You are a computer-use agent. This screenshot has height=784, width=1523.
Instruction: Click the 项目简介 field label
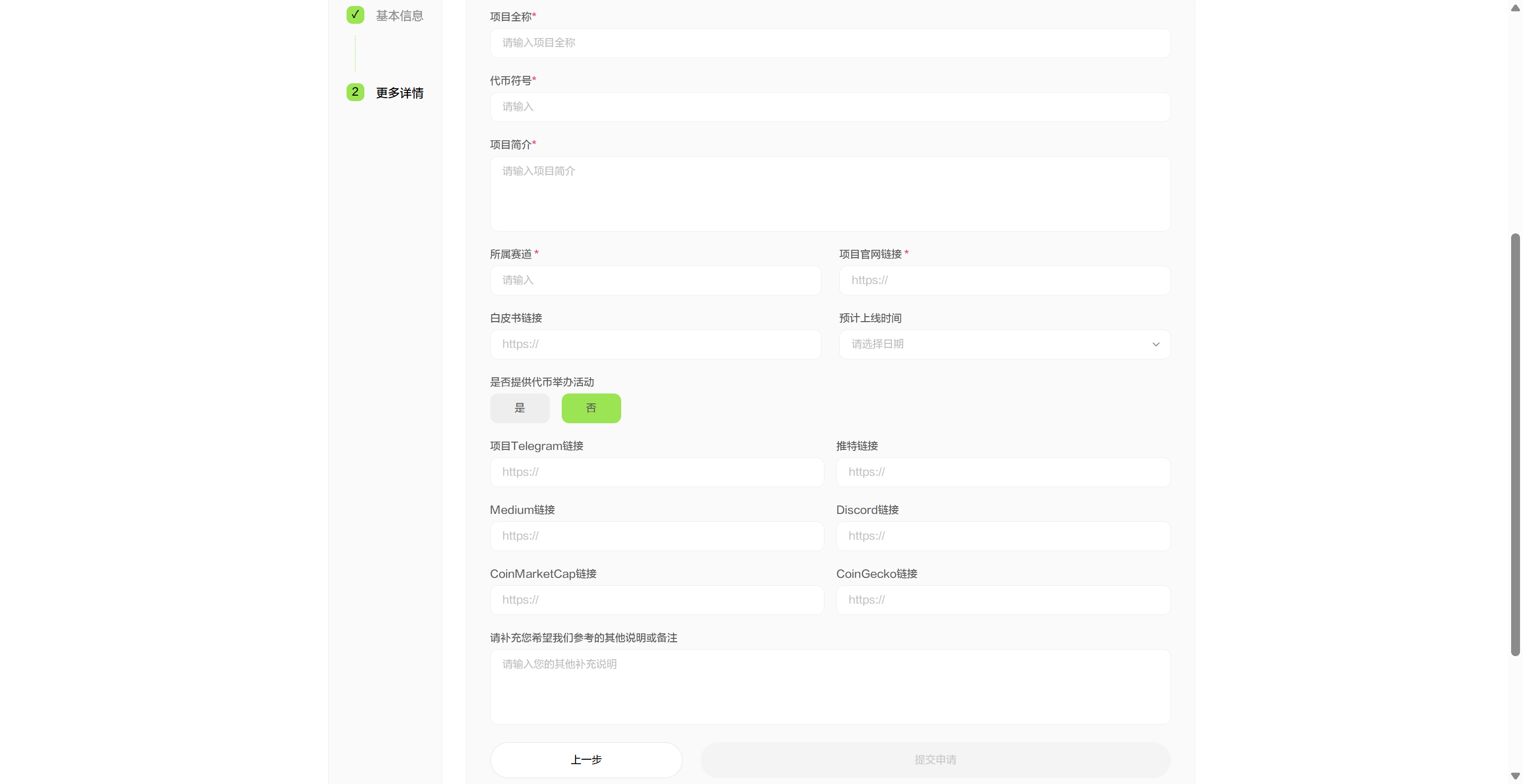click(x=513, y=145)
